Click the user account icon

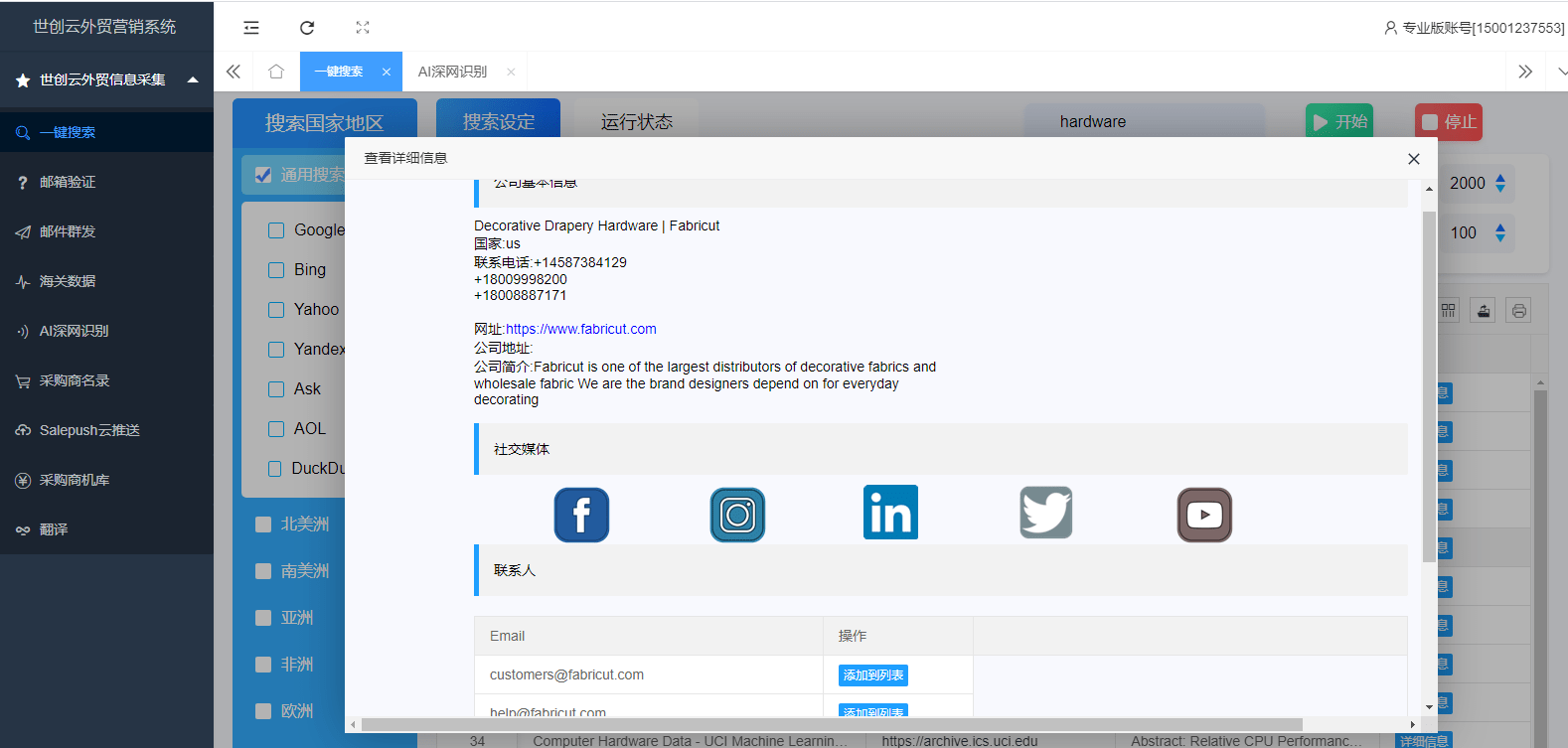[x=1390, y=28]
